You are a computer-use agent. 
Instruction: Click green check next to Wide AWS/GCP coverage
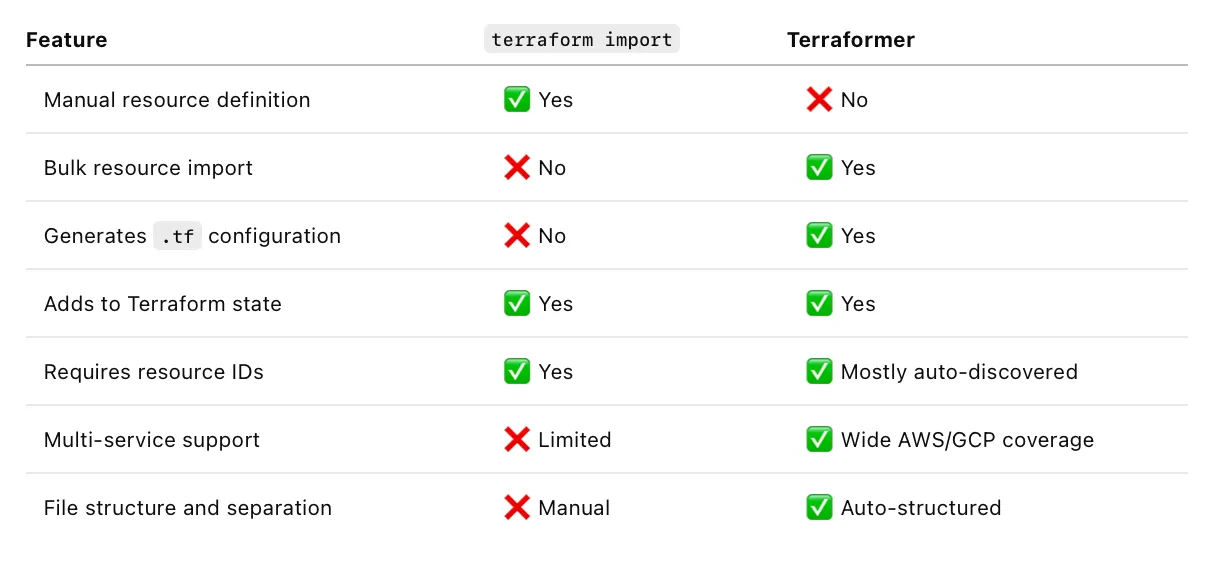click(x=819, y=440)
